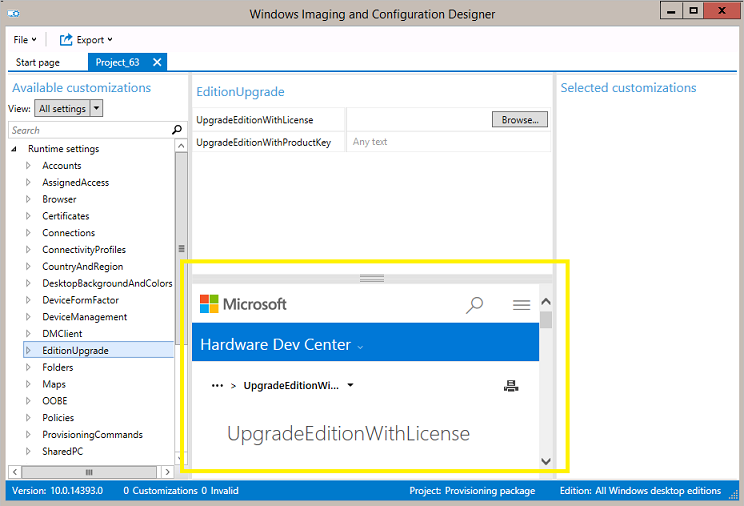Click the Browse button for UpgradeEditionWithLicense

pyautogui.click(x=519, y=120)
